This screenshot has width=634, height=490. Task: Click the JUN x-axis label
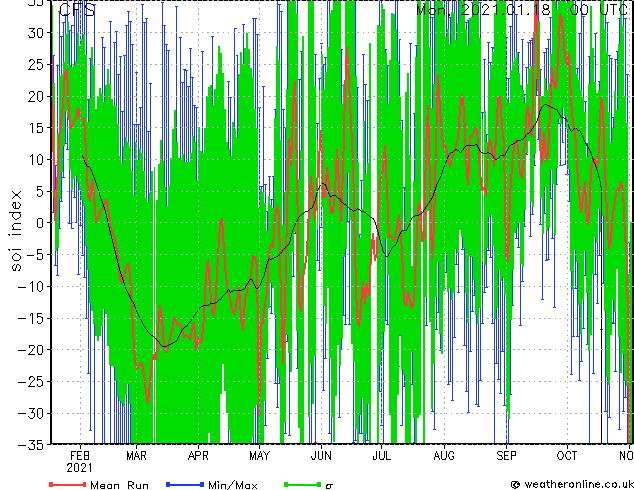(x=321, y=456)
